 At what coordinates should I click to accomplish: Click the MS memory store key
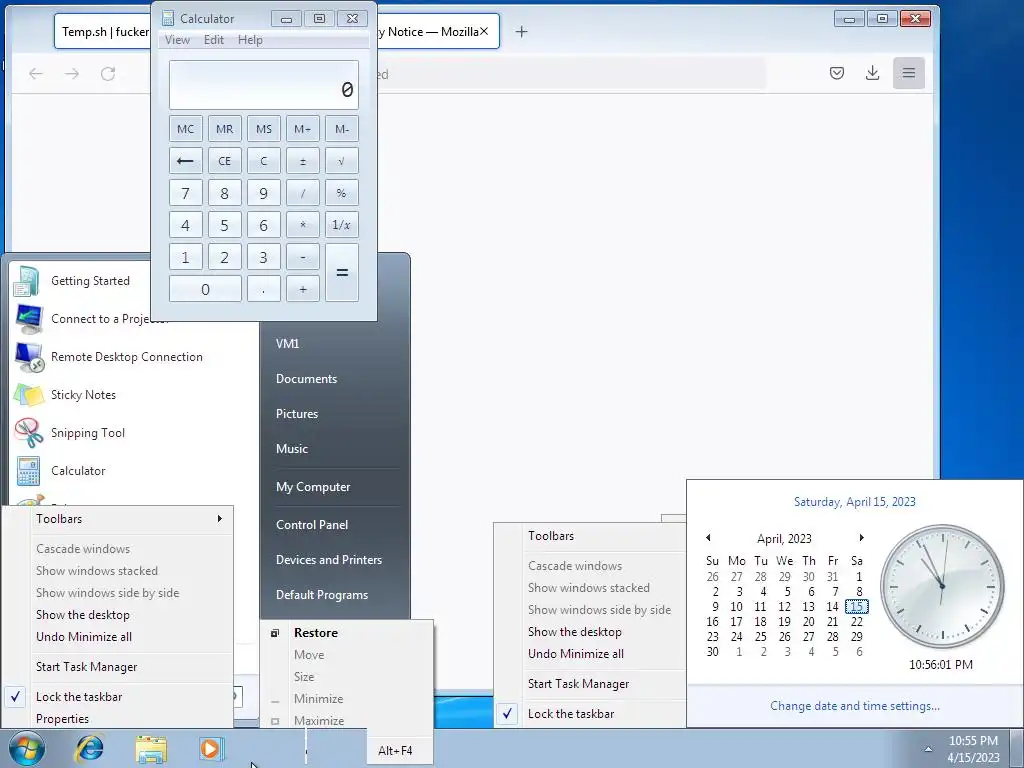(x=264, y=129)
